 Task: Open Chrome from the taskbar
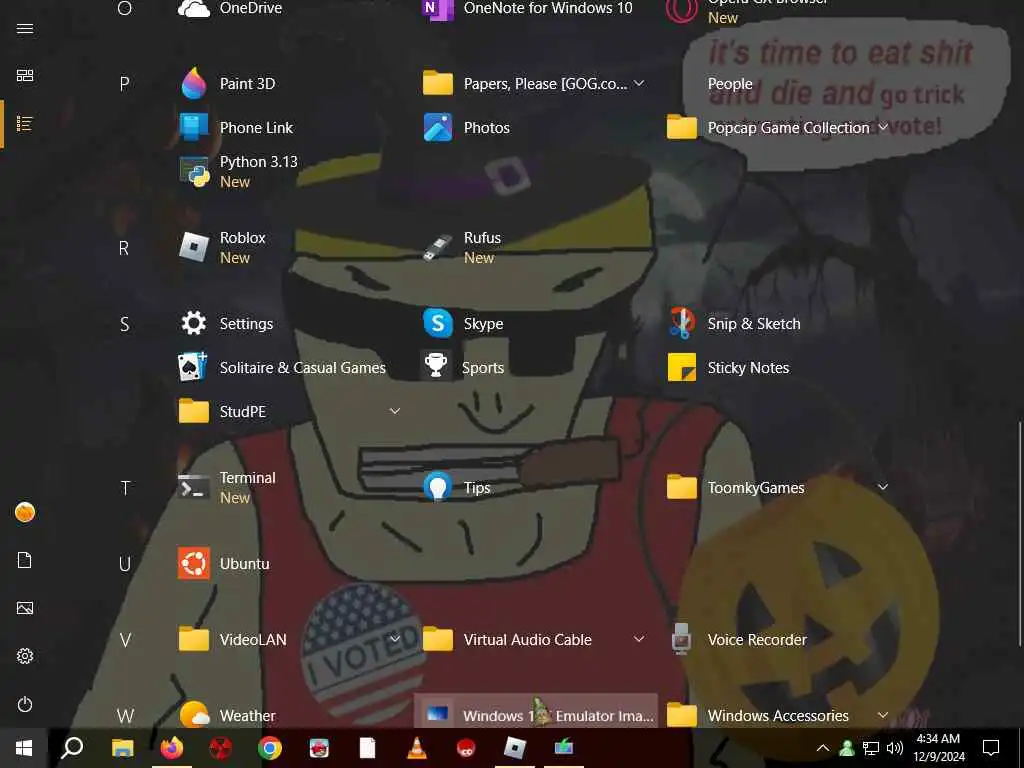coord(270,748)
